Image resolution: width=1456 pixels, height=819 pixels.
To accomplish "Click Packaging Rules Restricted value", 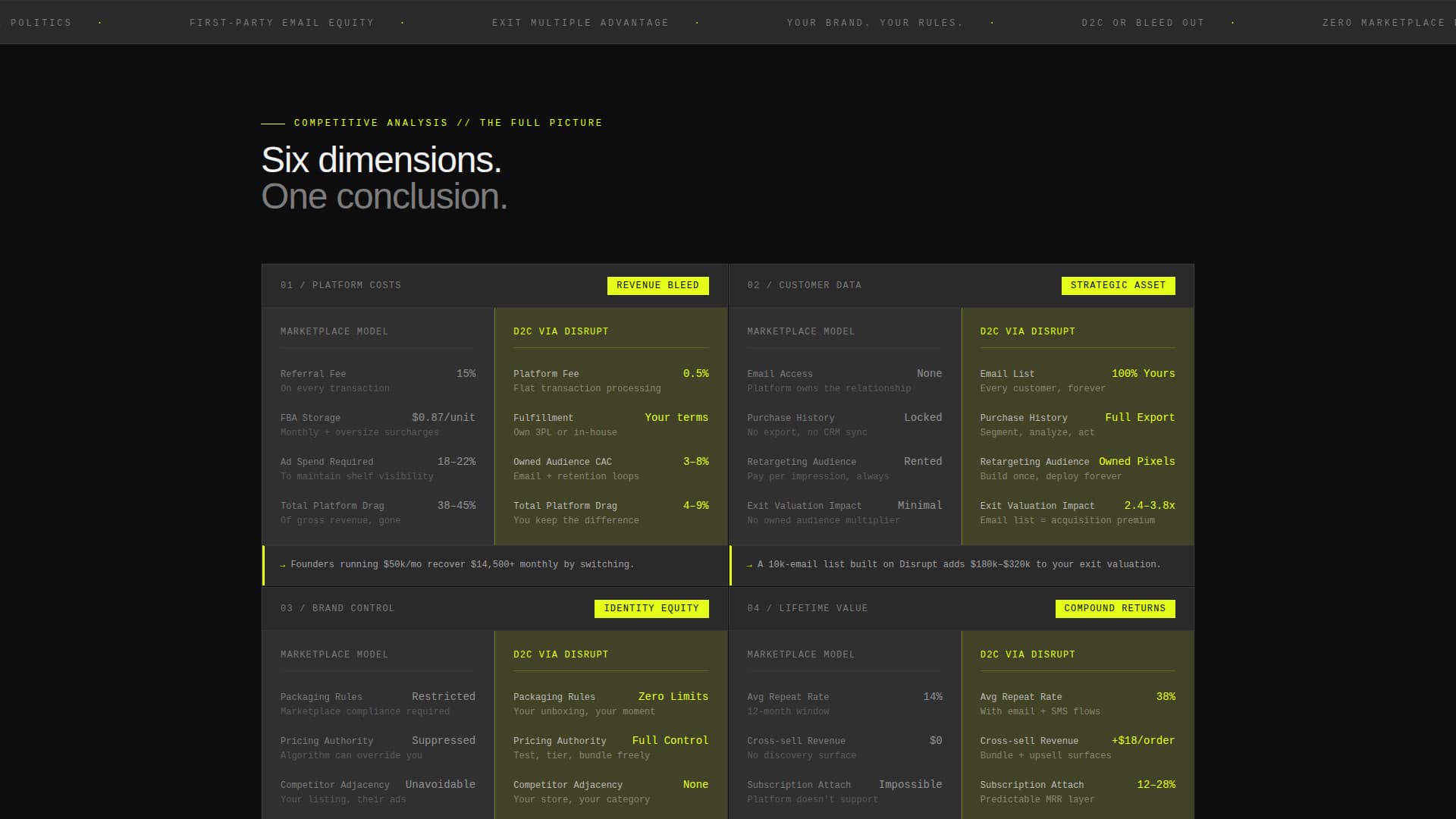I will tap(444, 697).
